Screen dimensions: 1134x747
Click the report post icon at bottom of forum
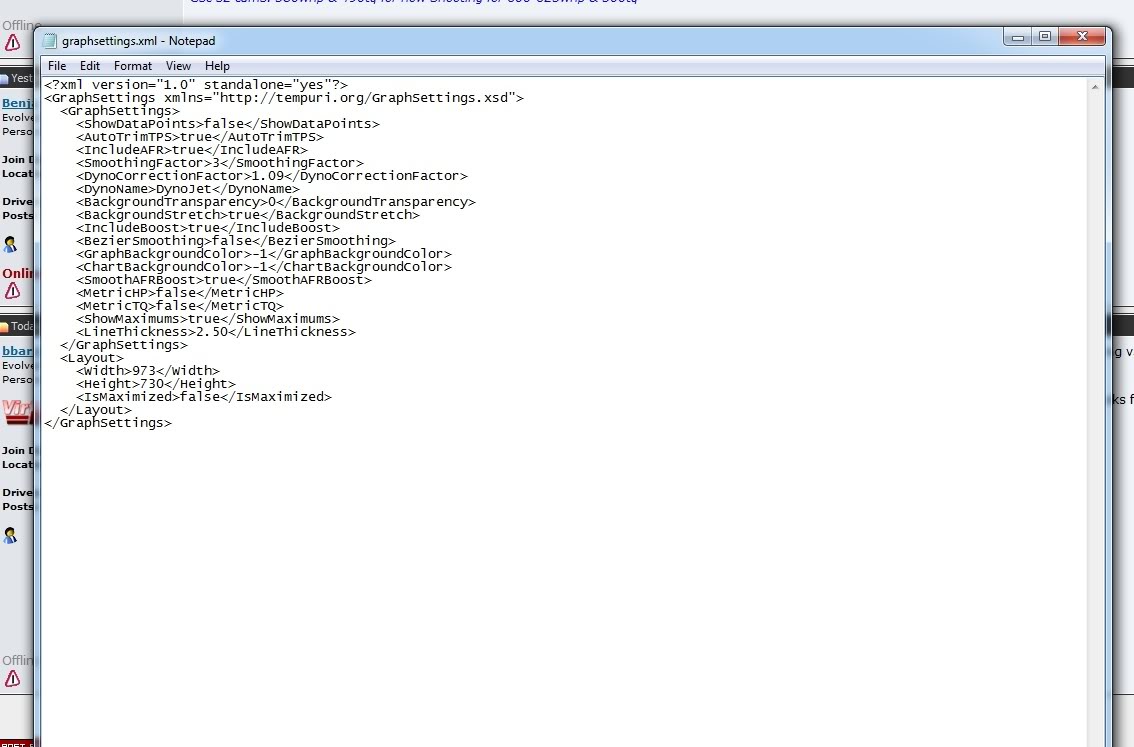point(12,678)
